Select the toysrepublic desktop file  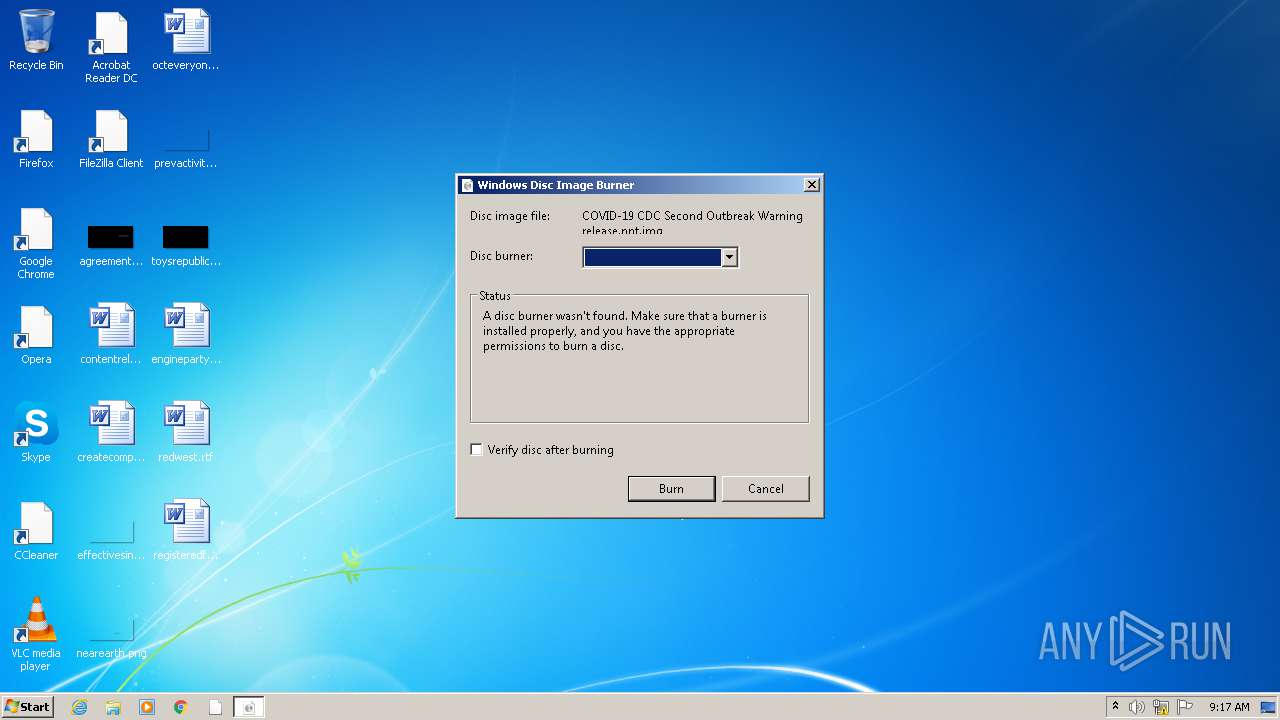[x=186, y=244]
